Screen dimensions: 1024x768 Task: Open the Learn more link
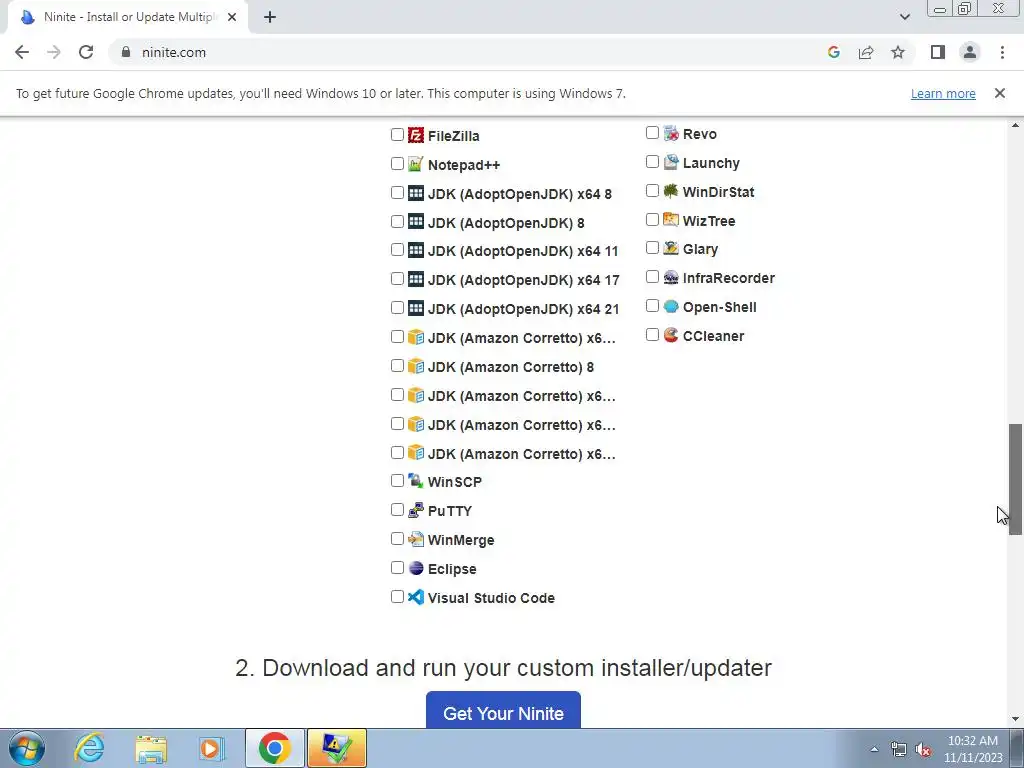(943, 93)
